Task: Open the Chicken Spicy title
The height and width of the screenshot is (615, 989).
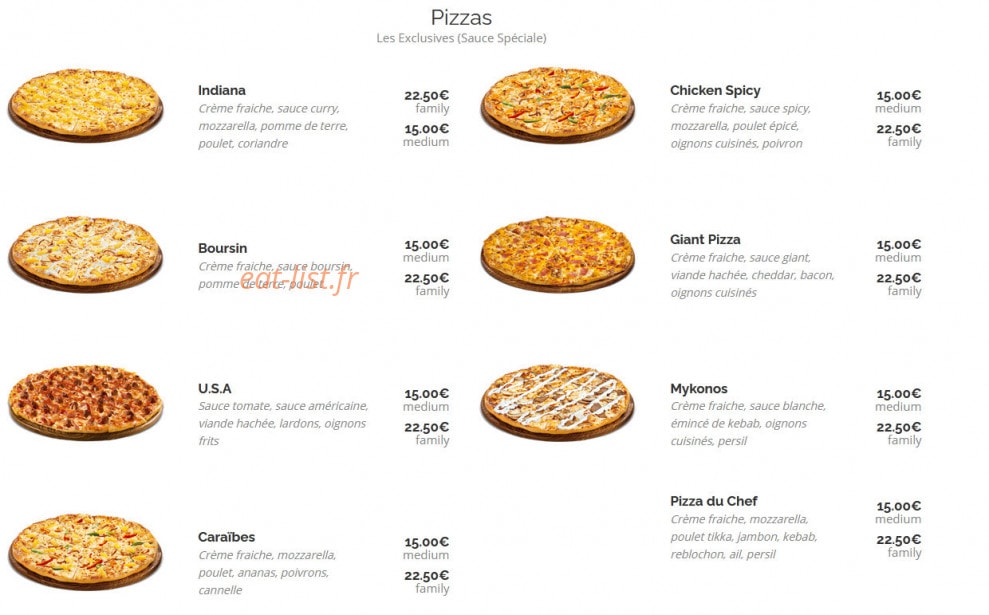Action: [x=715, y=90]
